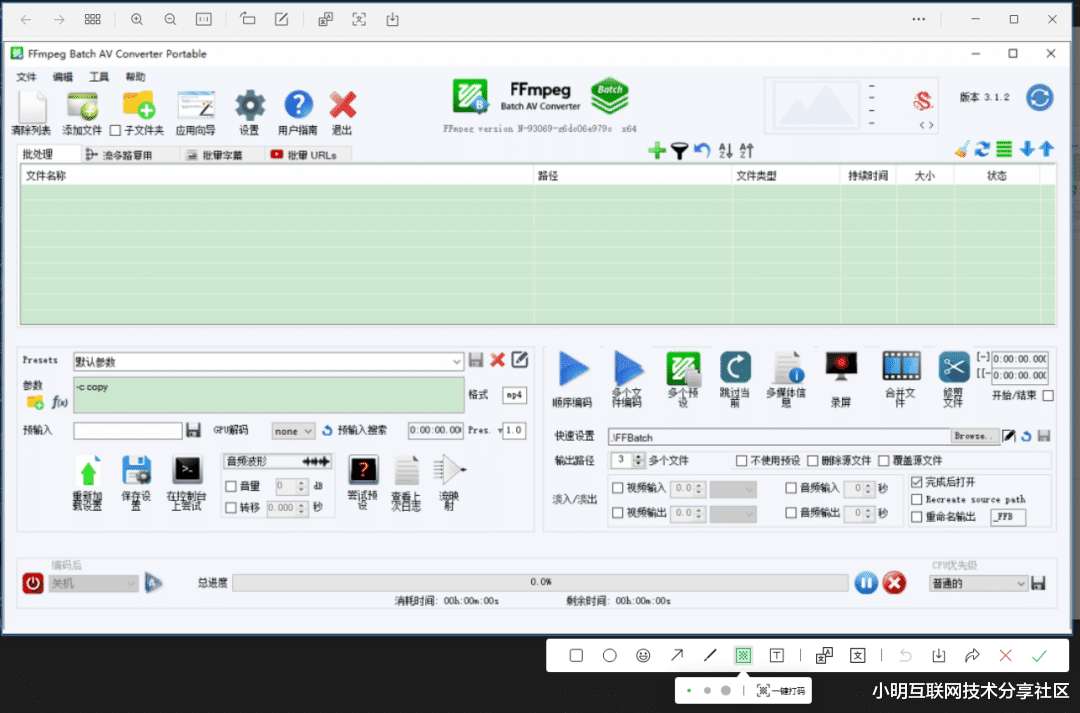Open the 编码后 dropdown showing 关机
Screen dimensions: 1080x713
coord(94,583)
